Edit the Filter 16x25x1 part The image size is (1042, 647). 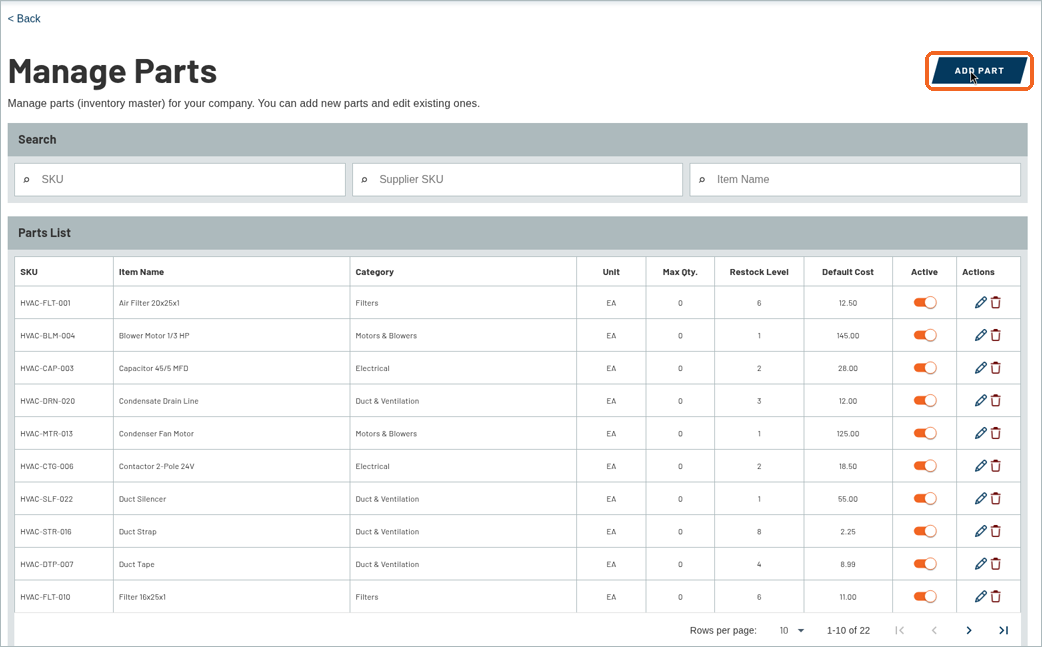point(980,596)
